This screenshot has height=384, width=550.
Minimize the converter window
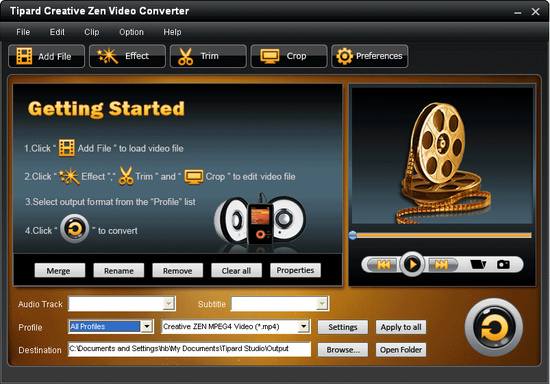point(518,13)
